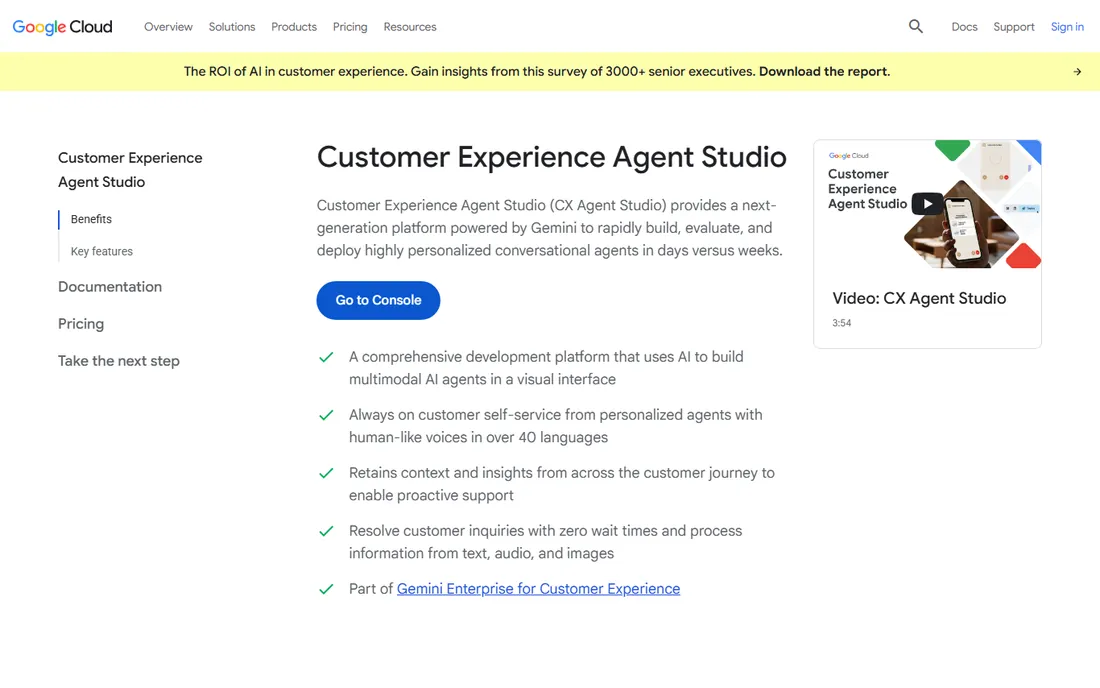
Task: Open the Resources menu
Action: point(410,27)
